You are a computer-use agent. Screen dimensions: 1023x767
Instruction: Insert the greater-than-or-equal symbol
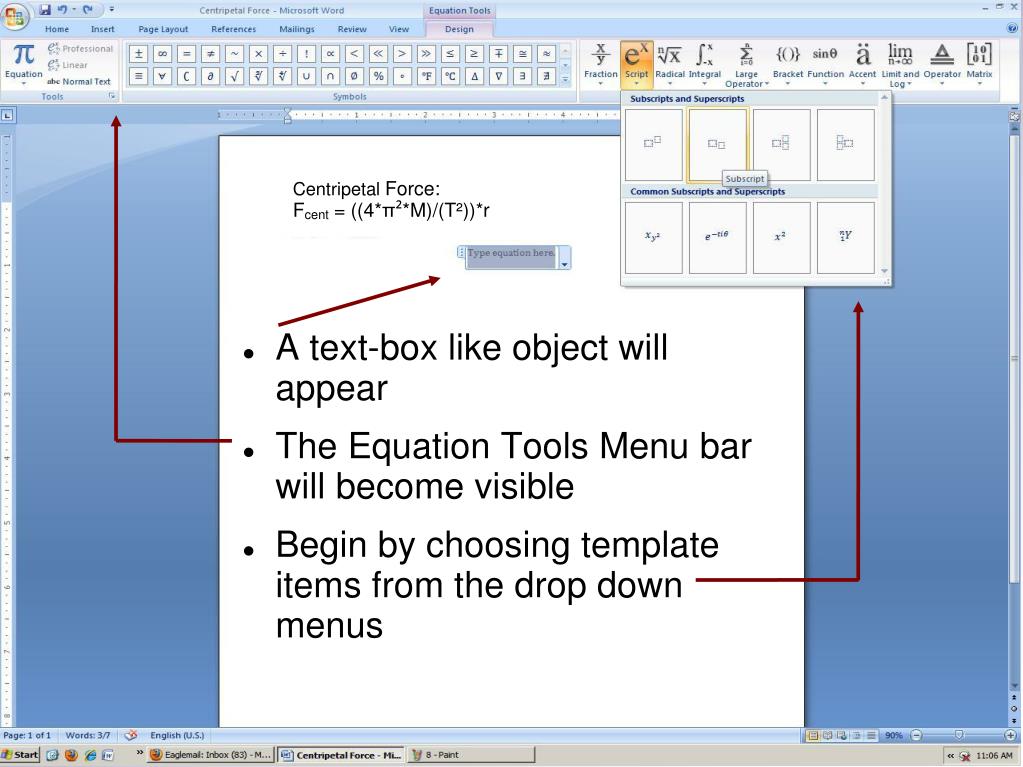pos(474,54)
